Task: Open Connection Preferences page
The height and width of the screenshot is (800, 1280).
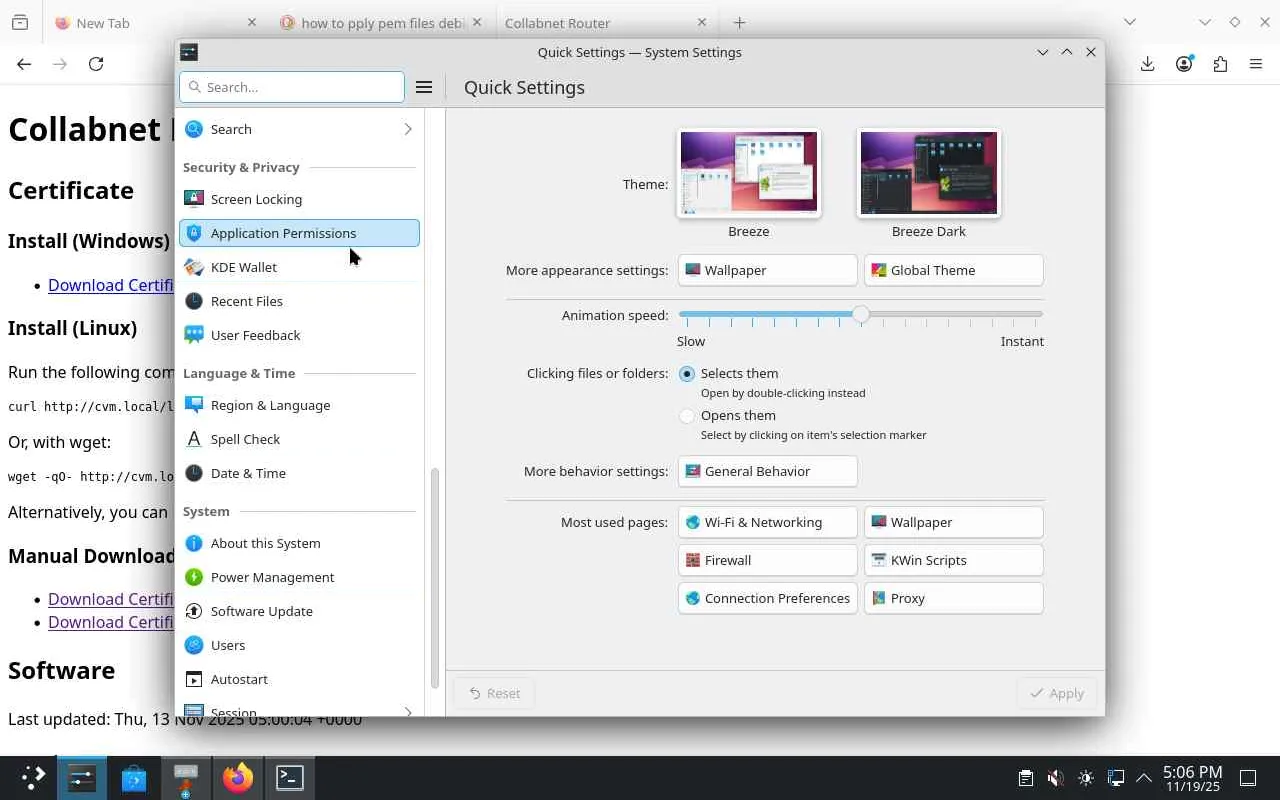Action: pyautogui.click(x=767, y=598)
